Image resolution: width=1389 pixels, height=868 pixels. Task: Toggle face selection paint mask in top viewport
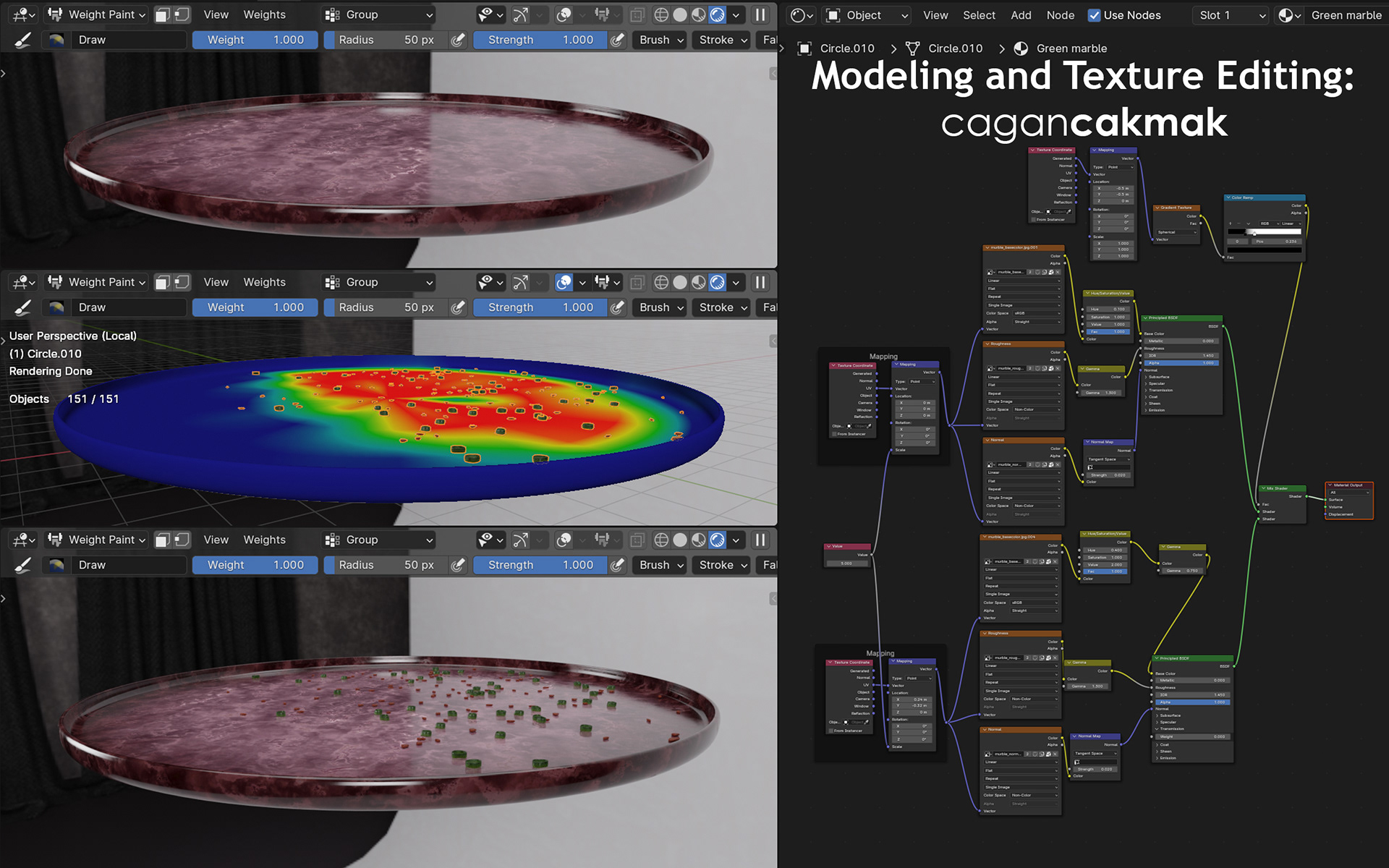(163, 14)
